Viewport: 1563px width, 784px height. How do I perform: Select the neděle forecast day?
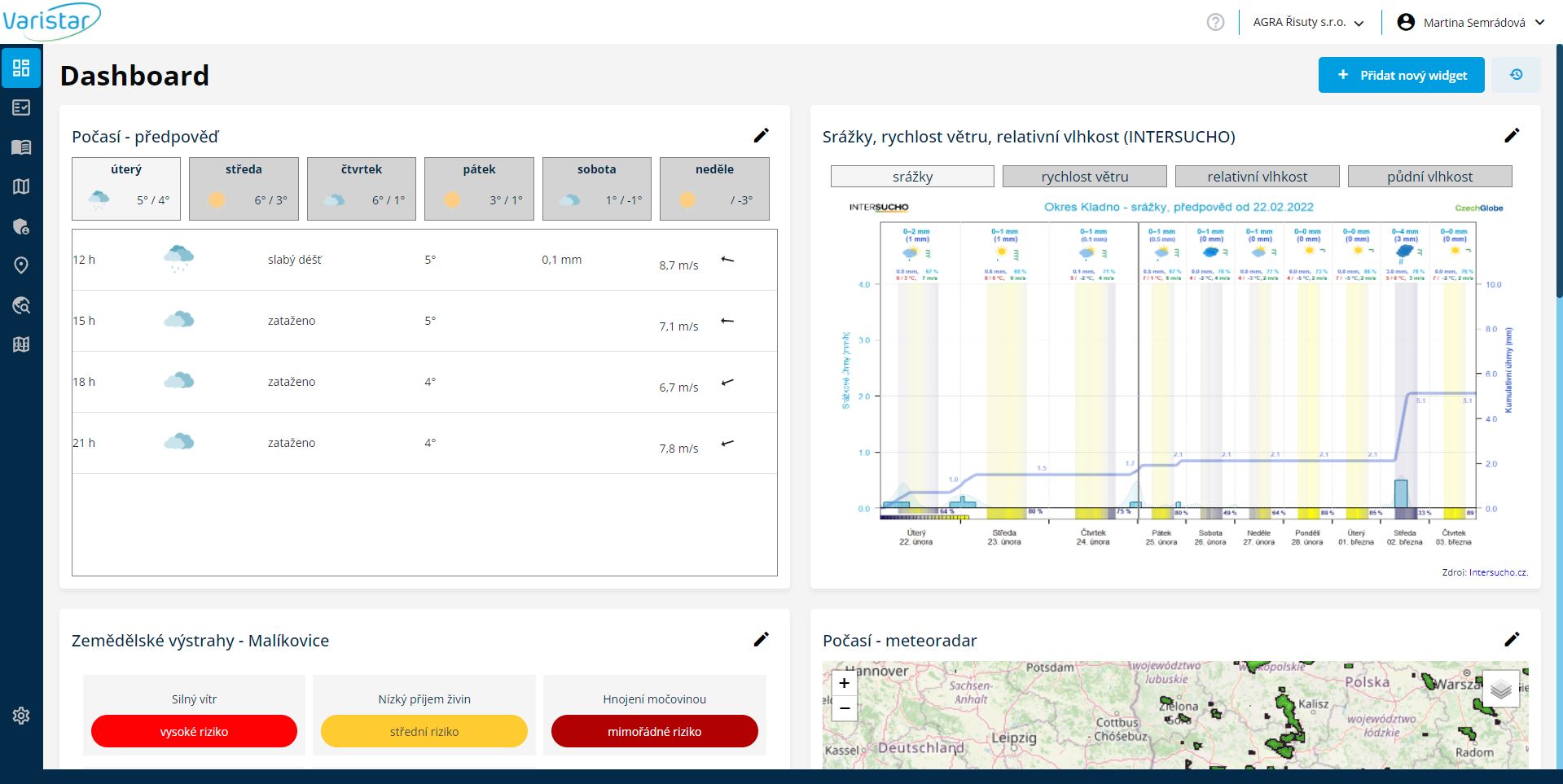[714, 189]
